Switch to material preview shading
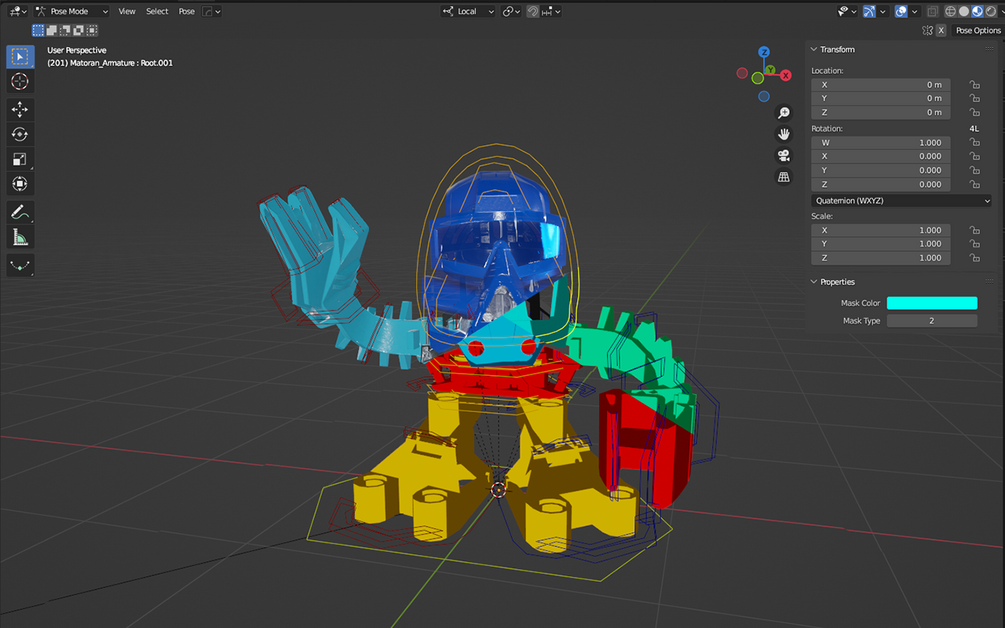 (x=977, y=11)
